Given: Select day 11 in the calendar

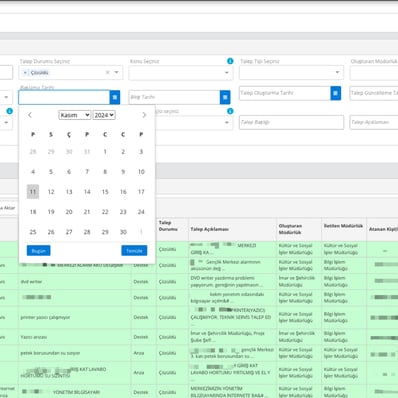Looking at the screenshot, I should (33, 192).
